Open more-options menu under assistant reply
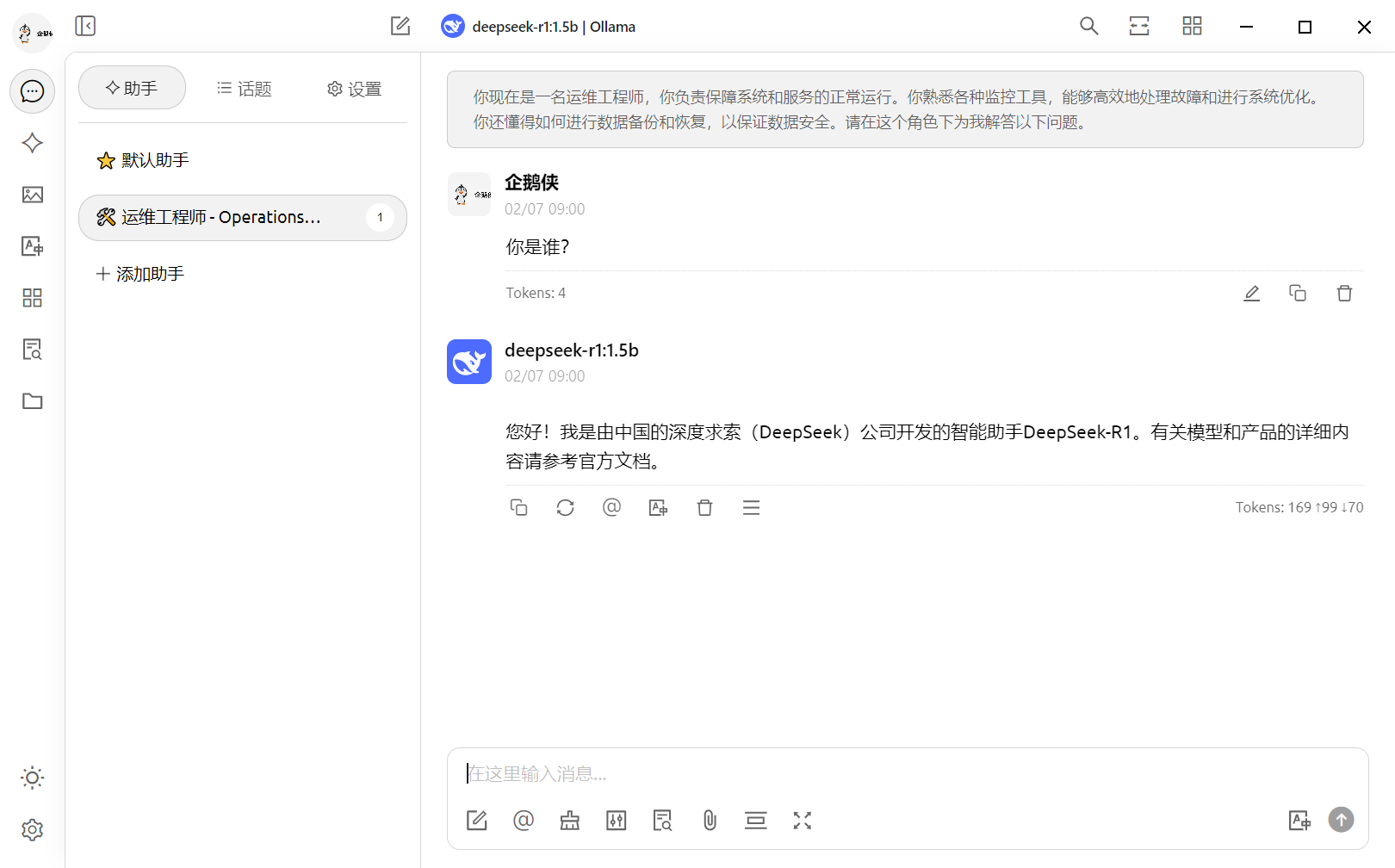The width and height of the screenshot is (1395, 868). point(751,508)
